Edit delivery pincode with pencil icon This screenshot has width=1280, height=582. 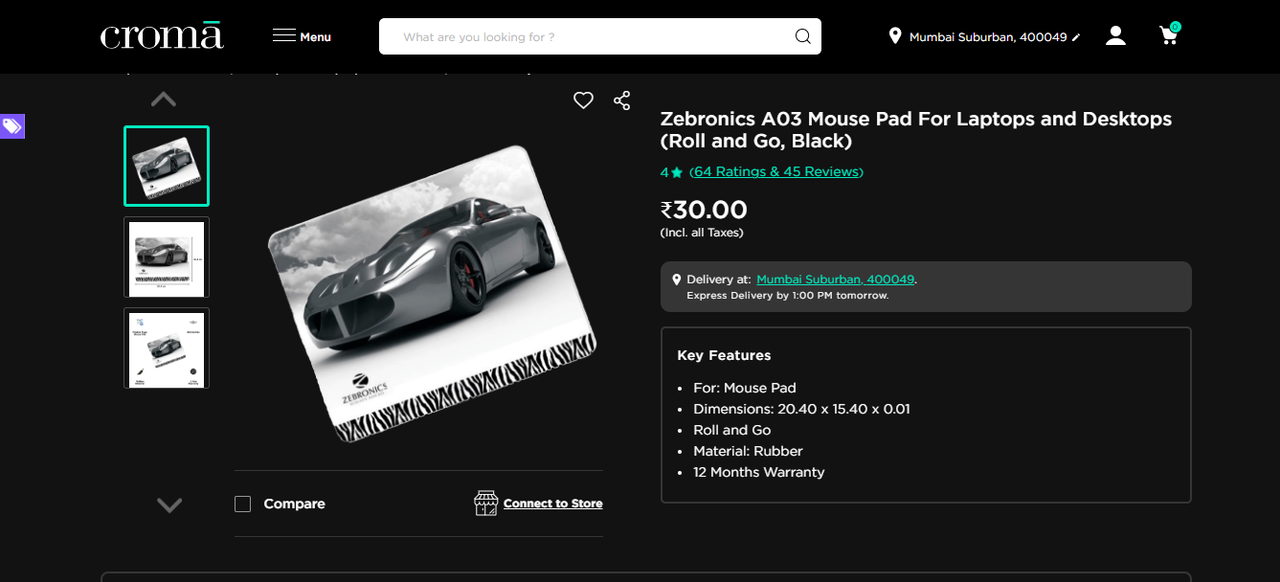(x=1076, y=38)
